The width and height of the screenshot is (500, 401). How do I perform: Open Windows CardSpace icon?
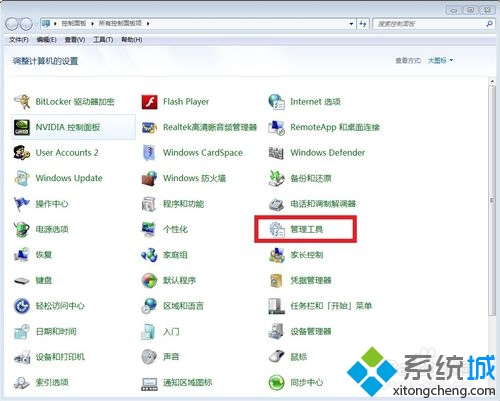pyautogui.click(x=149, y=153)
